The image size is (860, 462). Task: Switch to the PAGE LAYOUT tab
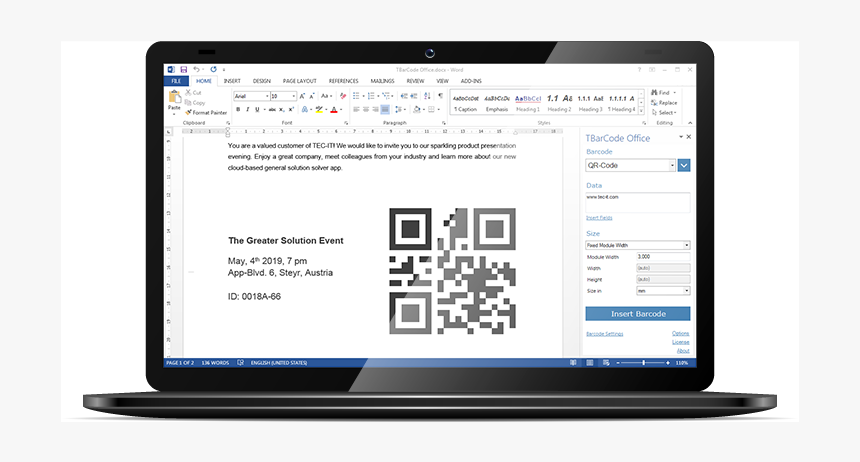[x=299, y=81]
